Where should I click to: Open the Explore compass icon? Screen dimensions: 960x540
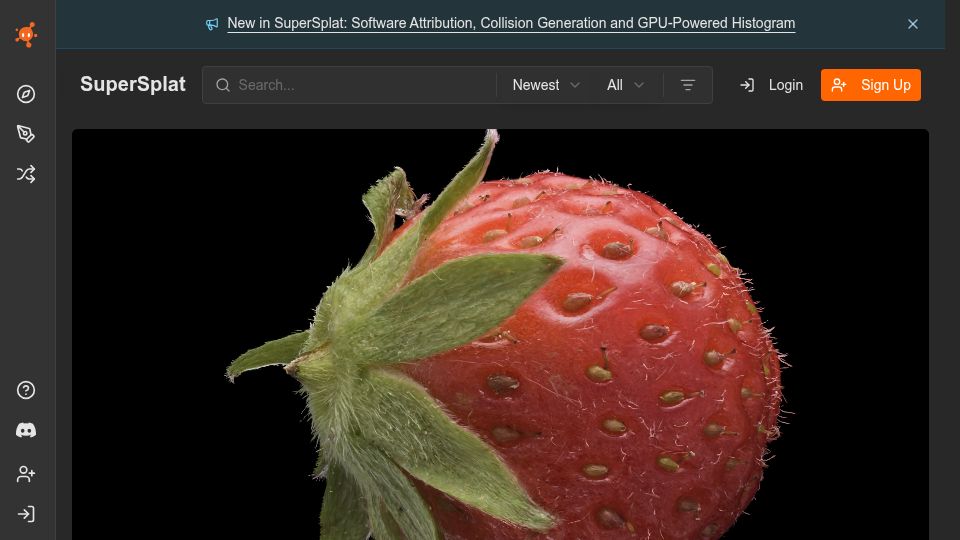click(26, 94)
